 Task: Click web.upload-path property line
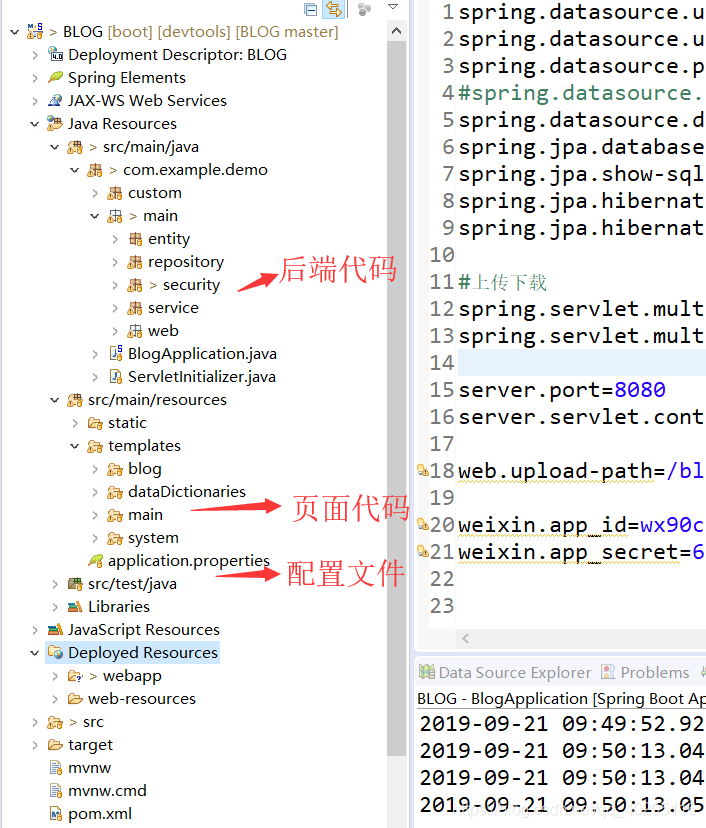point(581,471)
